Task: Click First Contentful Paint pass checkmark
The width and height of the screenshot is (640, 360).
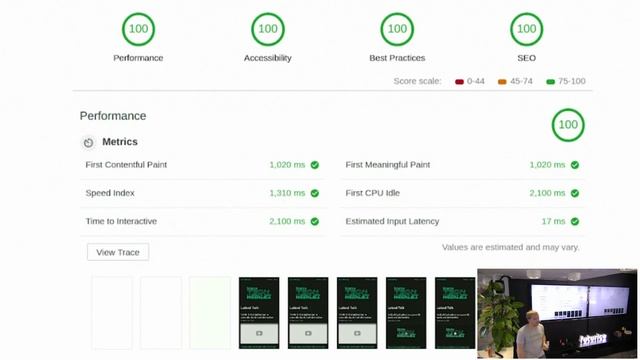Action: [x=315, y=165]
